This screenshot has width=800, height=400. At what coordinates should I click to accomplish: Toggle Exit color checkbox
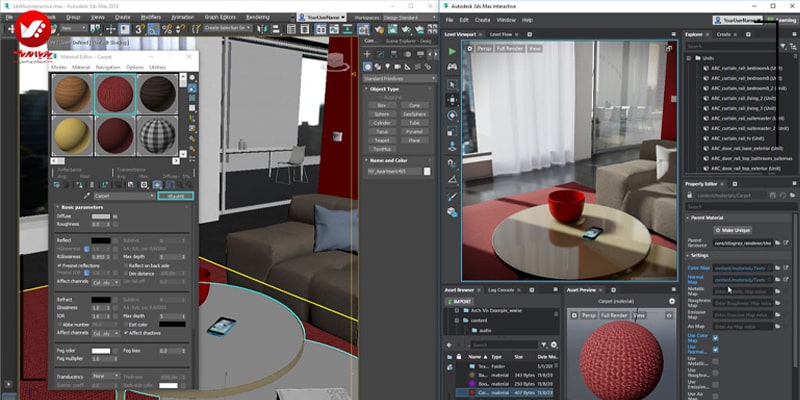click(x=126, y=324)
